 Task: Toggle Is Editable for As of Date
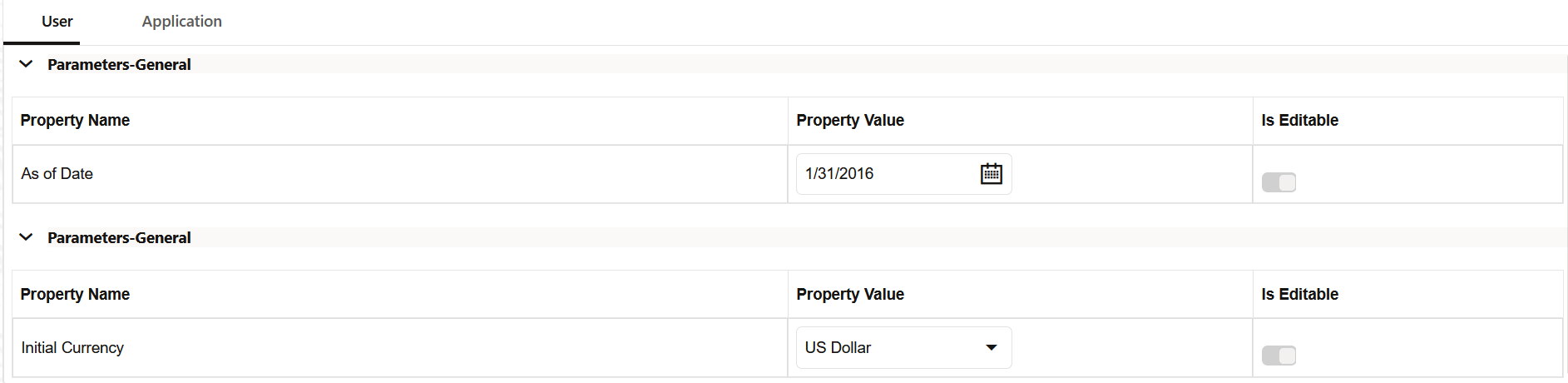pyautogui.click(x=1279, y=182)
